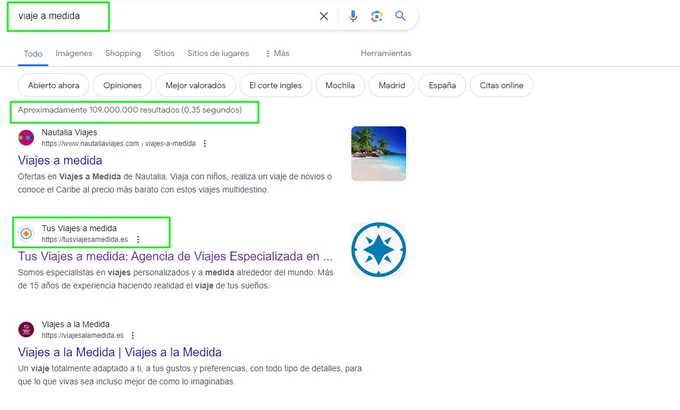
Task: Switch to the Imágenes tab
Action: [74, 53]
